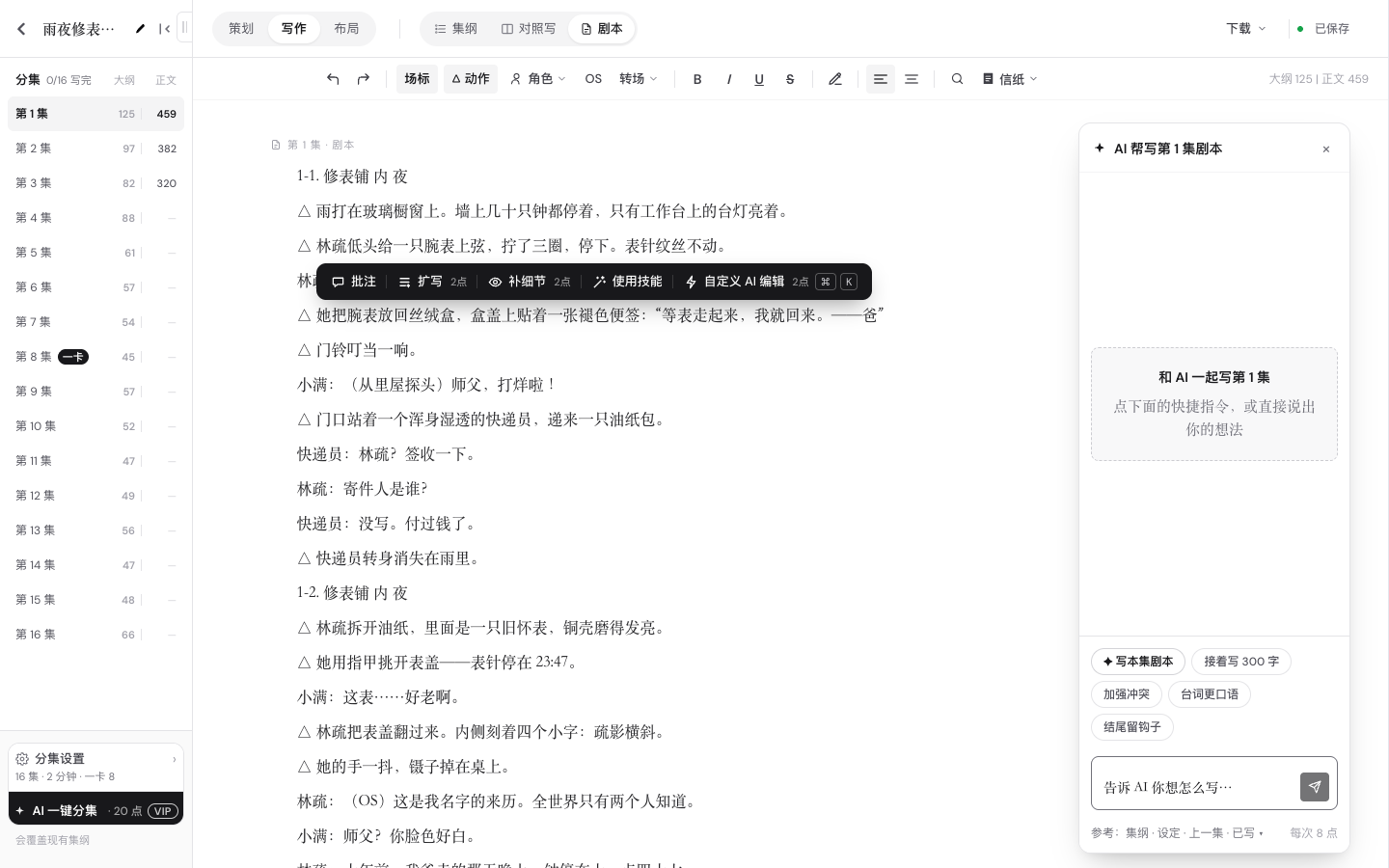1389x868 pixels.
Task: Undo the last edit
Action: click(333, 79)
